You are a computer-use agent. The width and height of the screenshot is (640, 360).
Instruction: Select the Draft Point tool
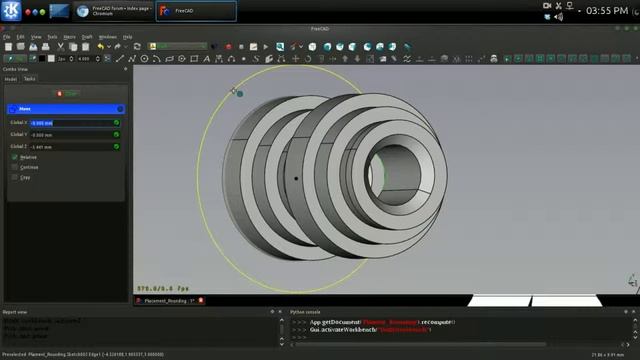pyautogui.click(x=244, y=59)
